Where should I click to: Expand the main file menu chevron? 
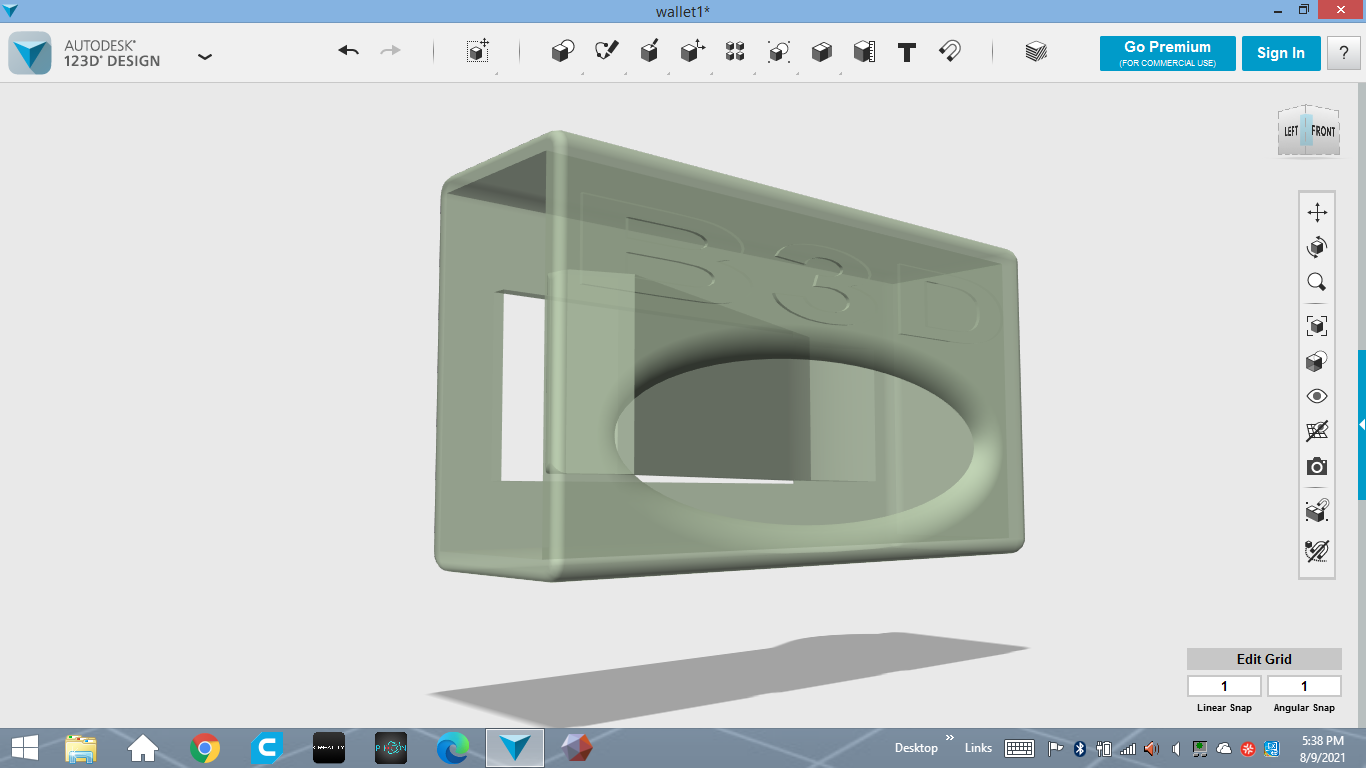(x=205, y=57)
